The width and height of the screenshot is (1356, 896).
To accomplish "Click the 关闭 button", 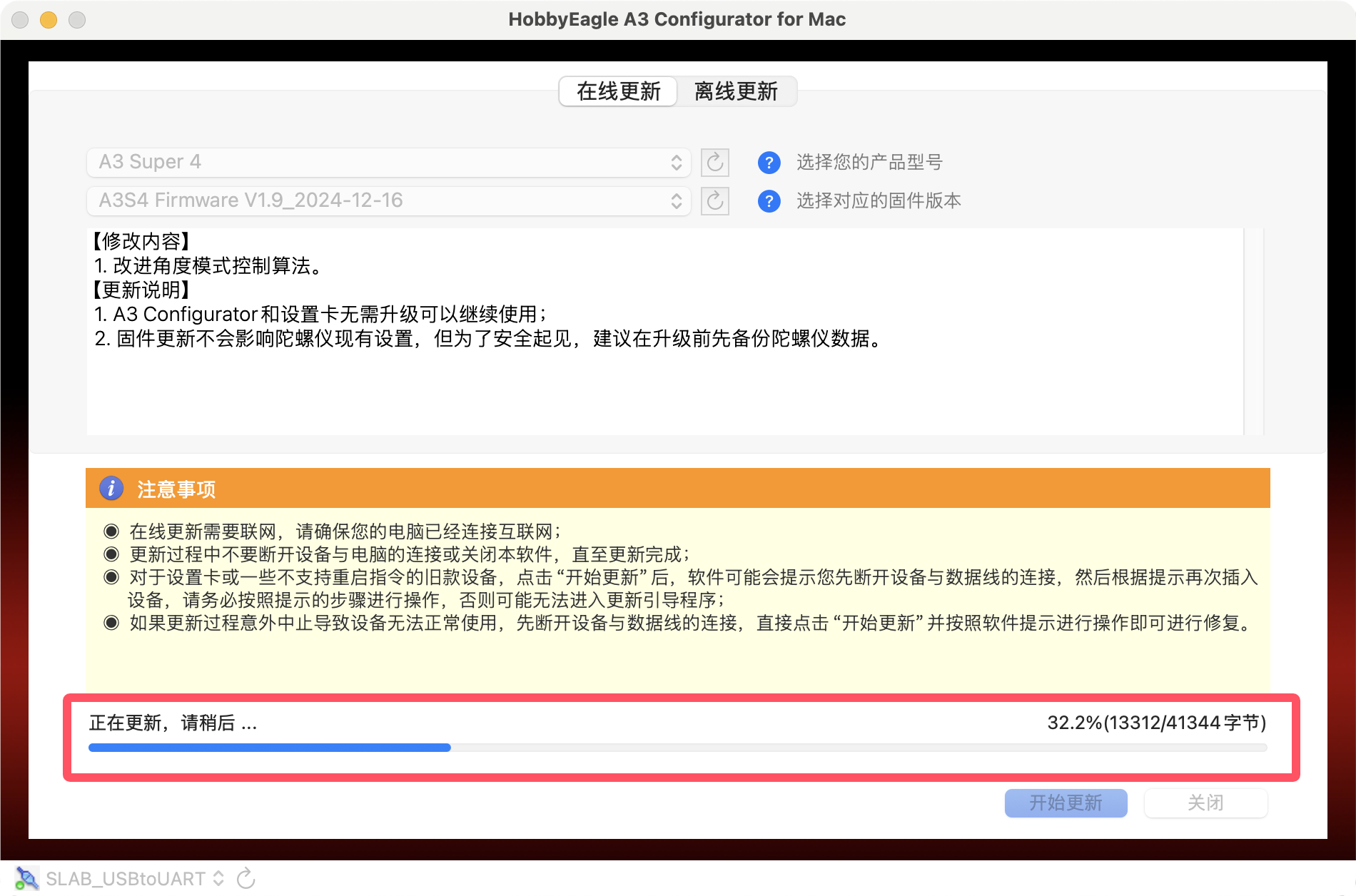I will 1205,803.
